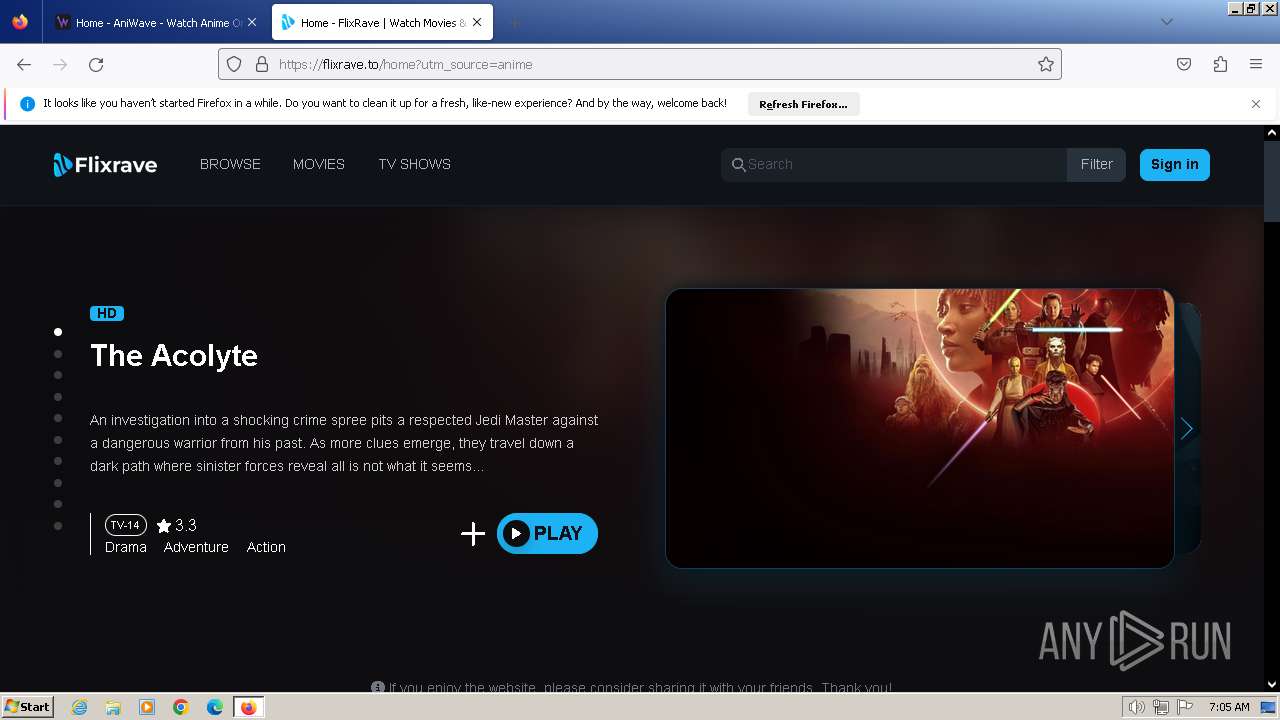Select the first carousel dot
1280x720 pixels.
tap(58, 332)
